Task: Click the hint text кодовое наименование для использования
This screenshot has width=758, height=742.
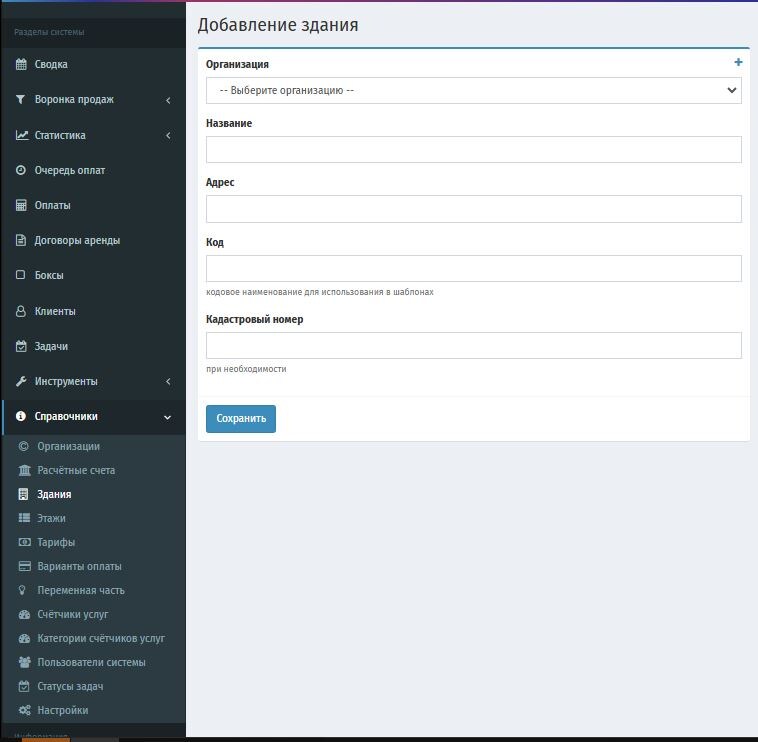Action: pyautogui.click(x=320, y=292)
